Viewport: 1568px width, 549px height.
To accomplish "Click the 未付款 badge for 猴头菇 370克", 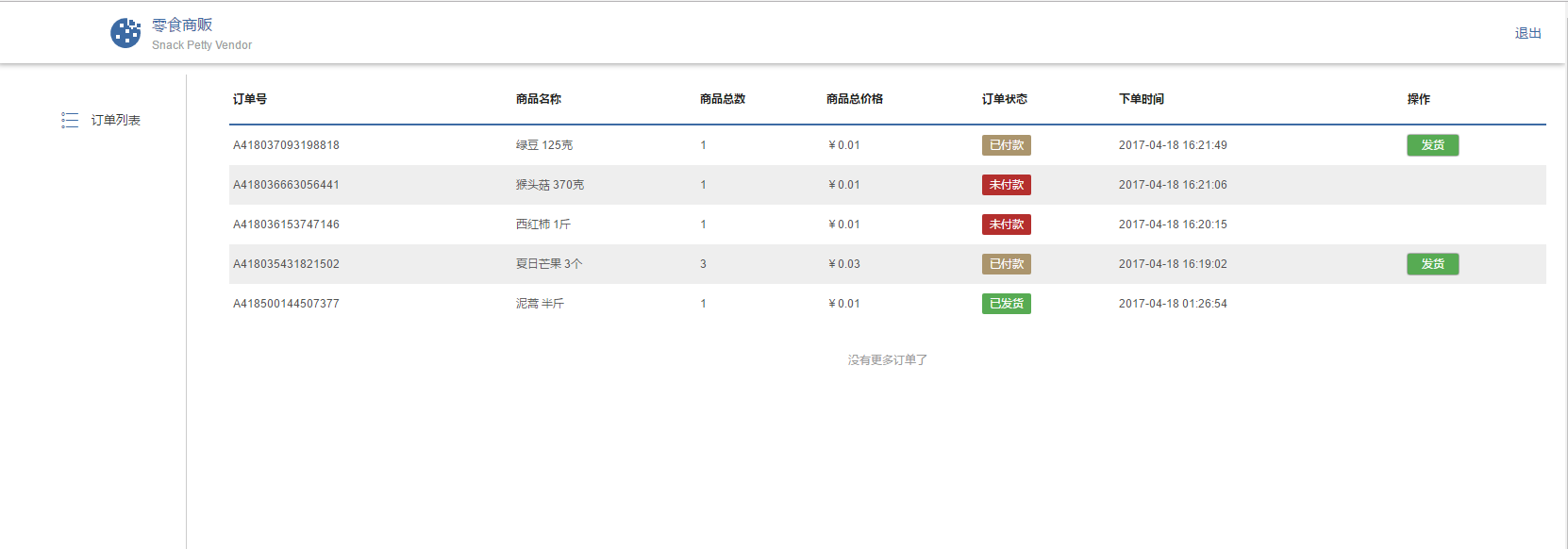I will [1006, 185].
